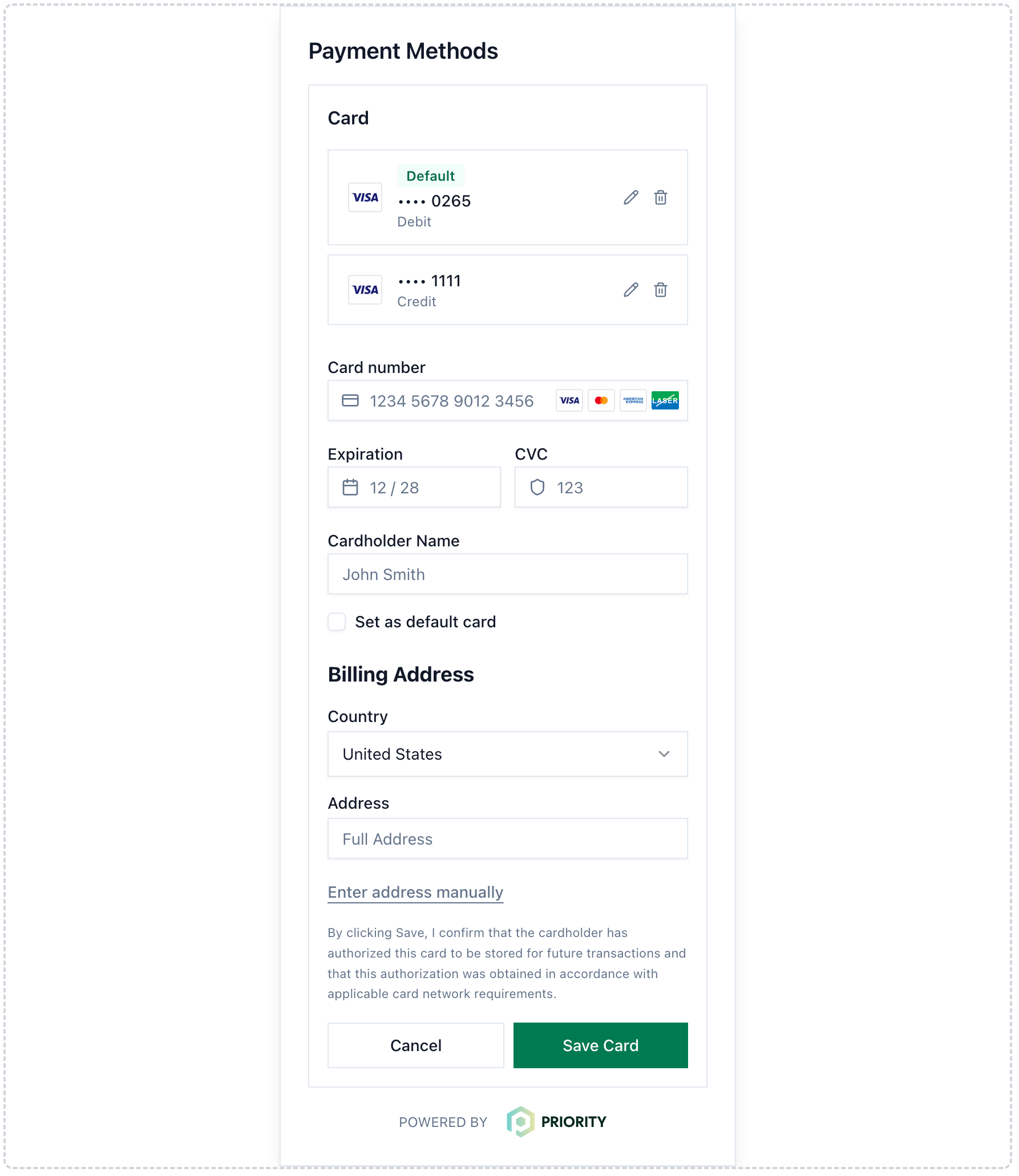Click the chevron arrow beside United States
The image size is (1019, 1176).
point(664,754)
